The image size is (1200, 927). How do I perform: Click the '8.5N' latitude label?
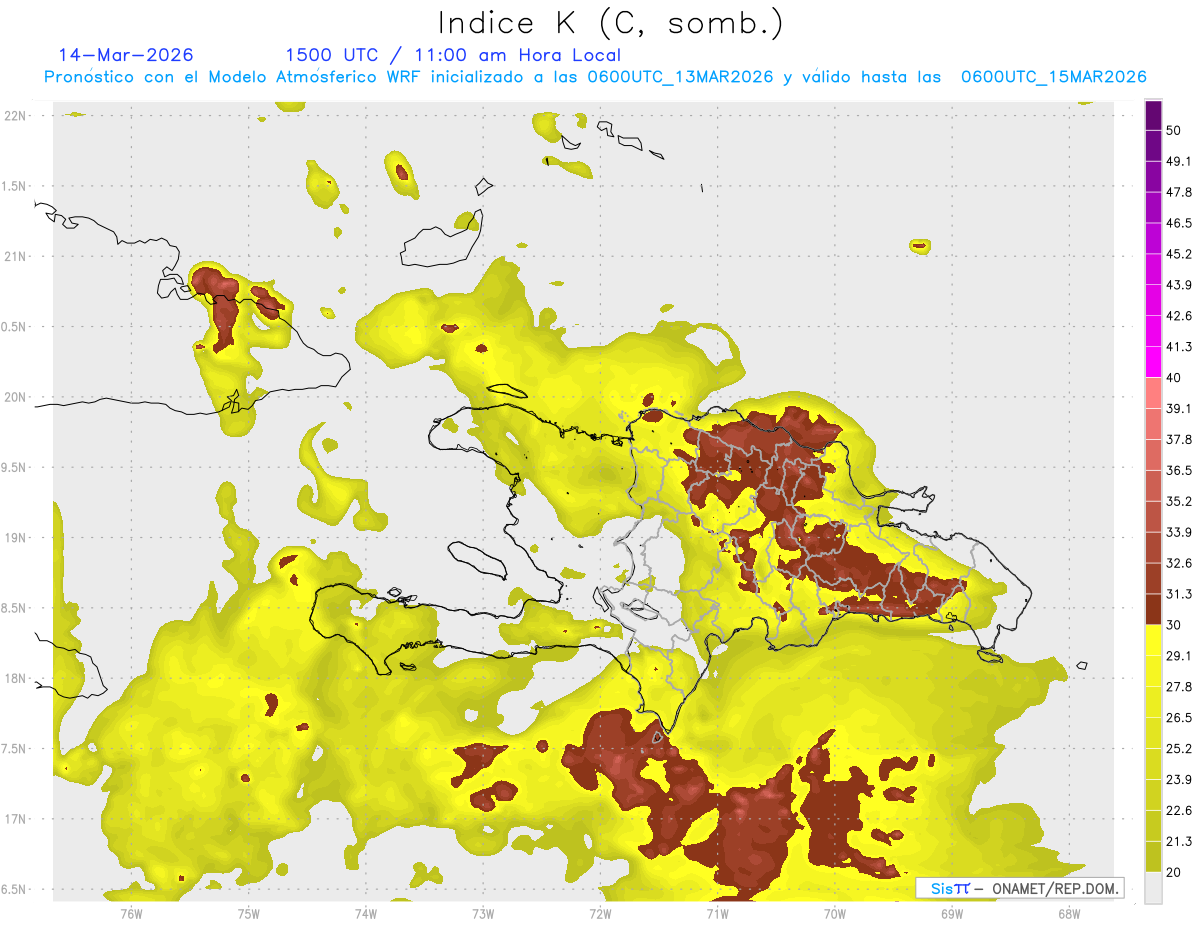point(14,608)
